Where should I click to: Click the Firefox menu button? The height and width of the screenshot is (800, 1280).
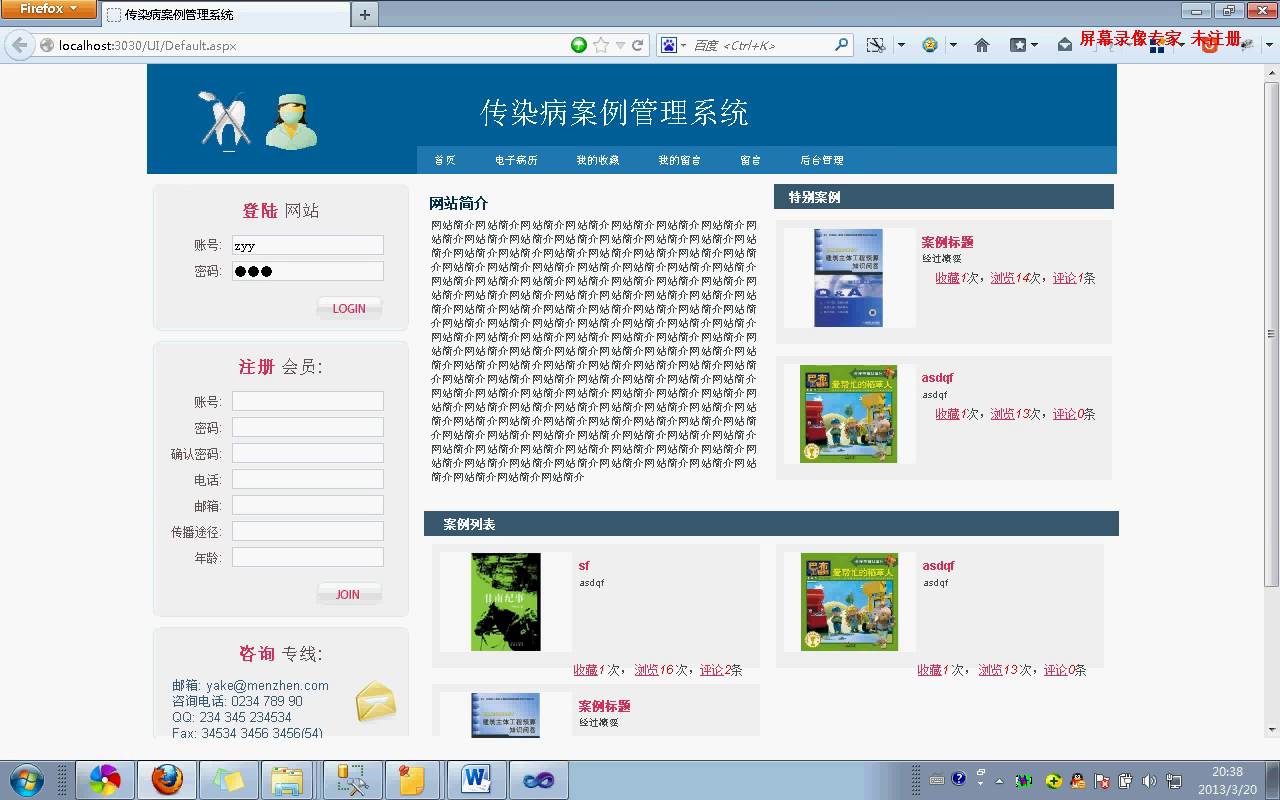point(48,9)
